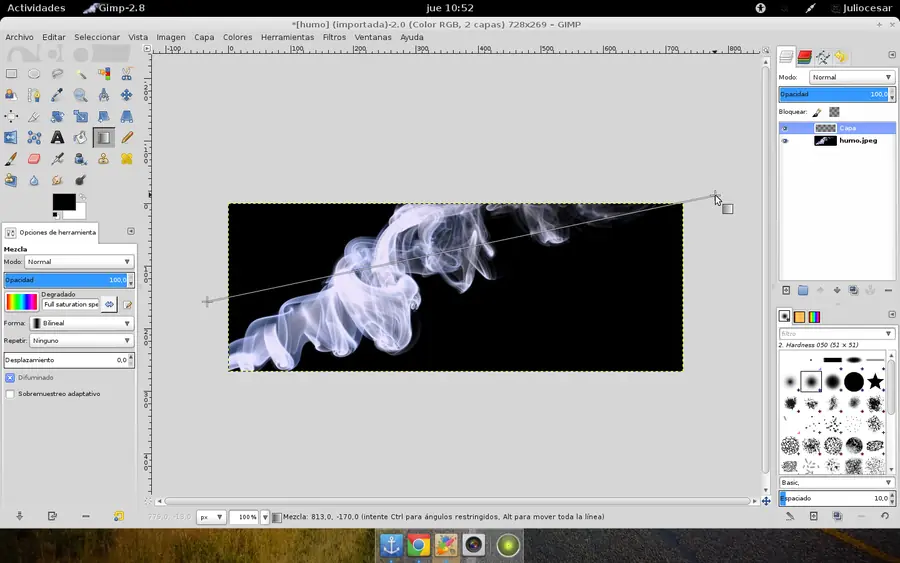The image size is (900, 563).
Task: Expand the Repetir Ninguno dropdown
Action: [80, 341]
